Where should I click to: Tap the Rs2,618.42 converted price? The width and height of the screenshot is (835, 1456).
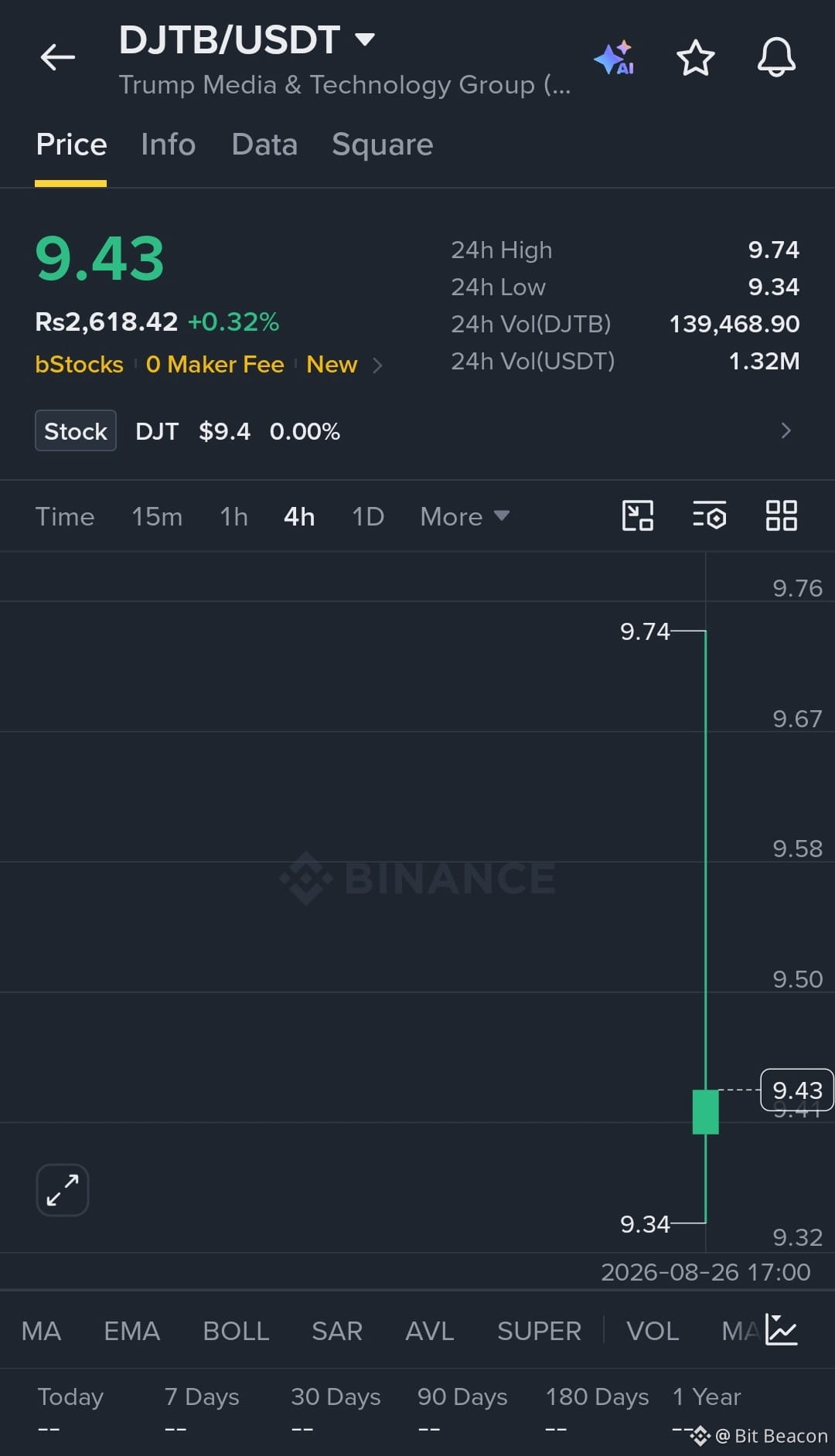tap(107, 321)
